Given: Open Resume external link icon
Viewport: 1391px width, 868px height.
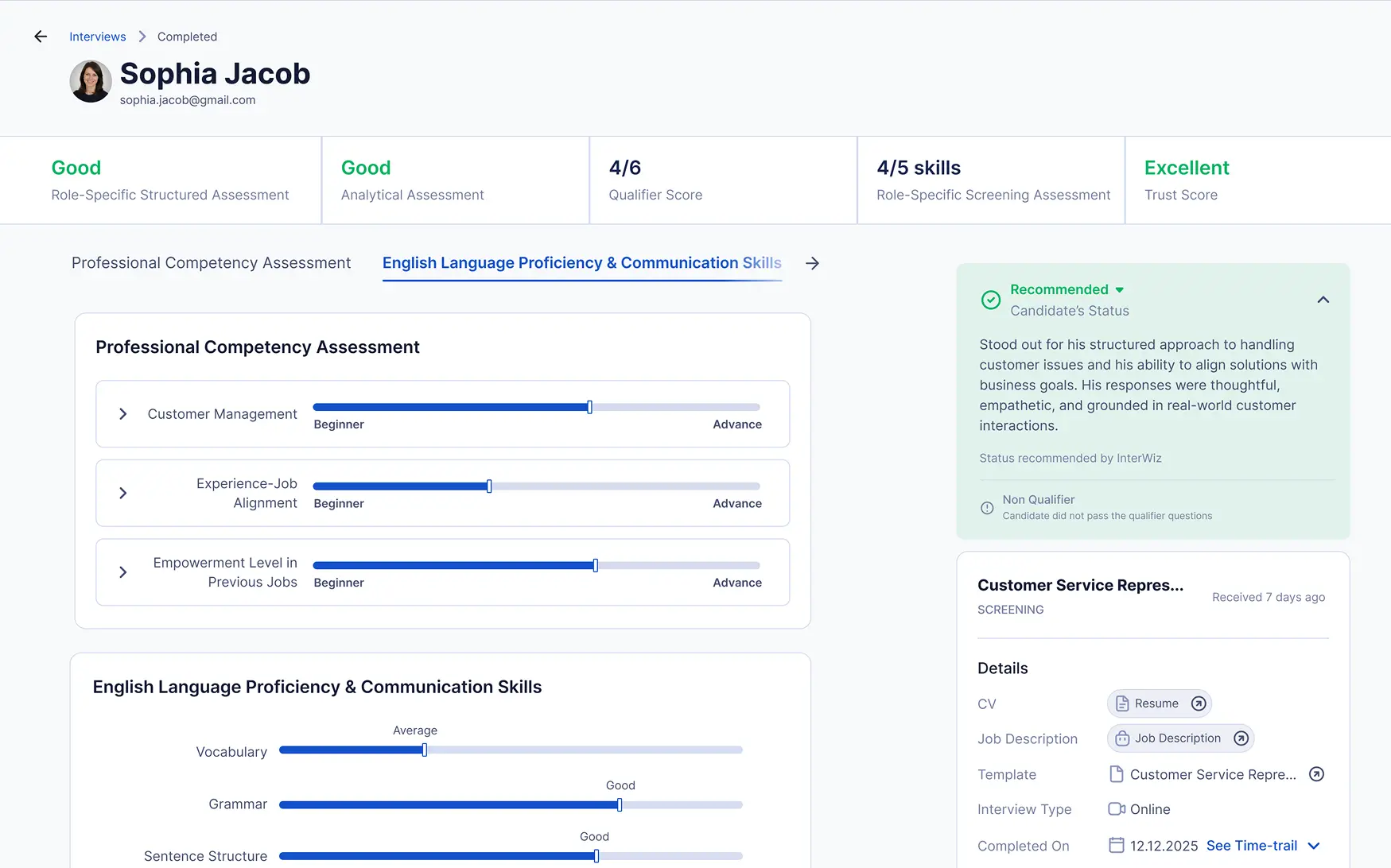Looking at the screenshot, I should 1199,703.
